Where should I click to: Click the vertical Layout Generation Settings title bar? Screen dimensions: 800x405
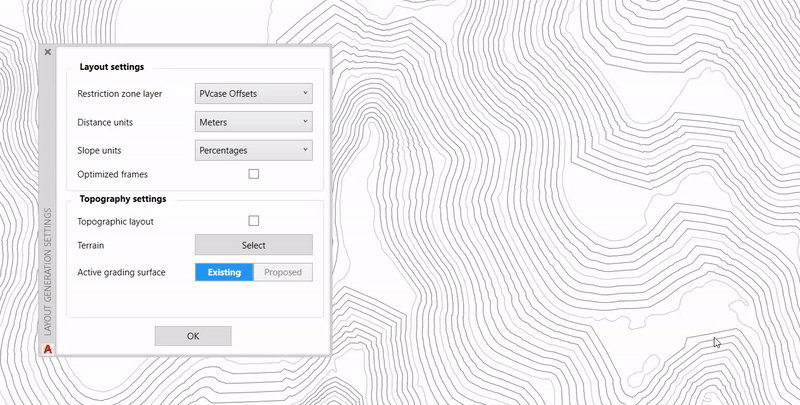pyautogui.click(x=48, y=271)
